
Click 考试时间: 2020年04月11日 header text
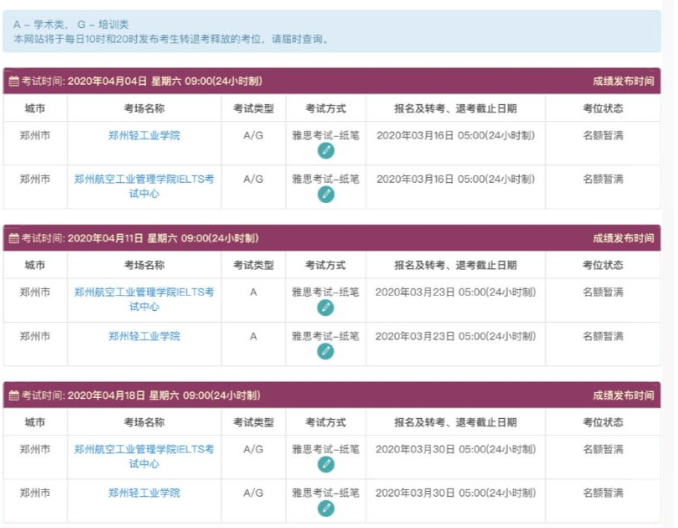click(140, 238)
